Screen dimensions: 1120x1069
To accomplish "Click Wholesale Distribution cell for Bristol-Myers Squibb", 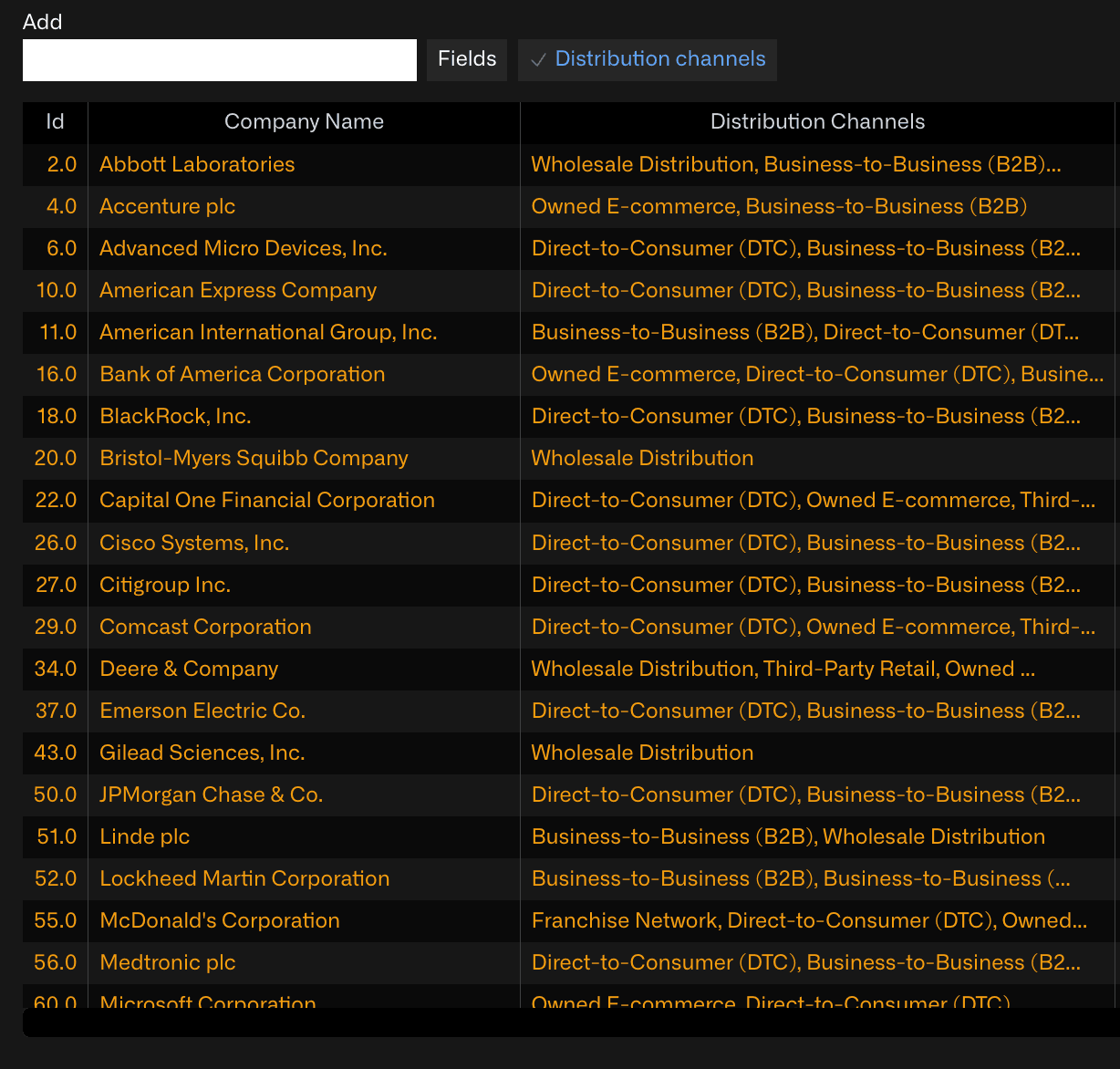I will [642, 458].
